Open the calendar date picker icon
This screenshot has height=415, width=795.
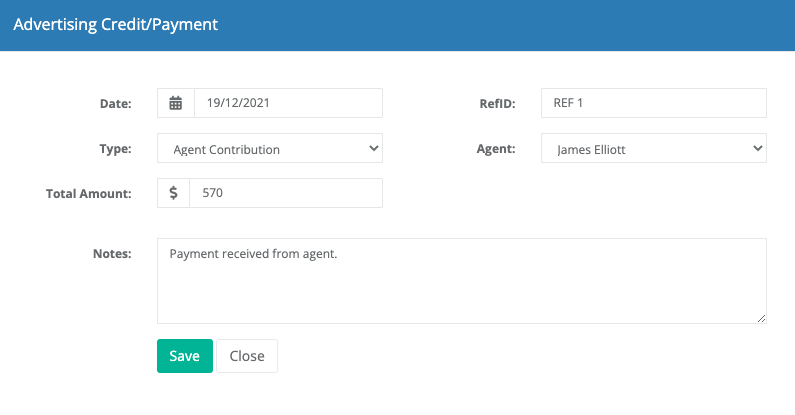[x=175, y=103]
